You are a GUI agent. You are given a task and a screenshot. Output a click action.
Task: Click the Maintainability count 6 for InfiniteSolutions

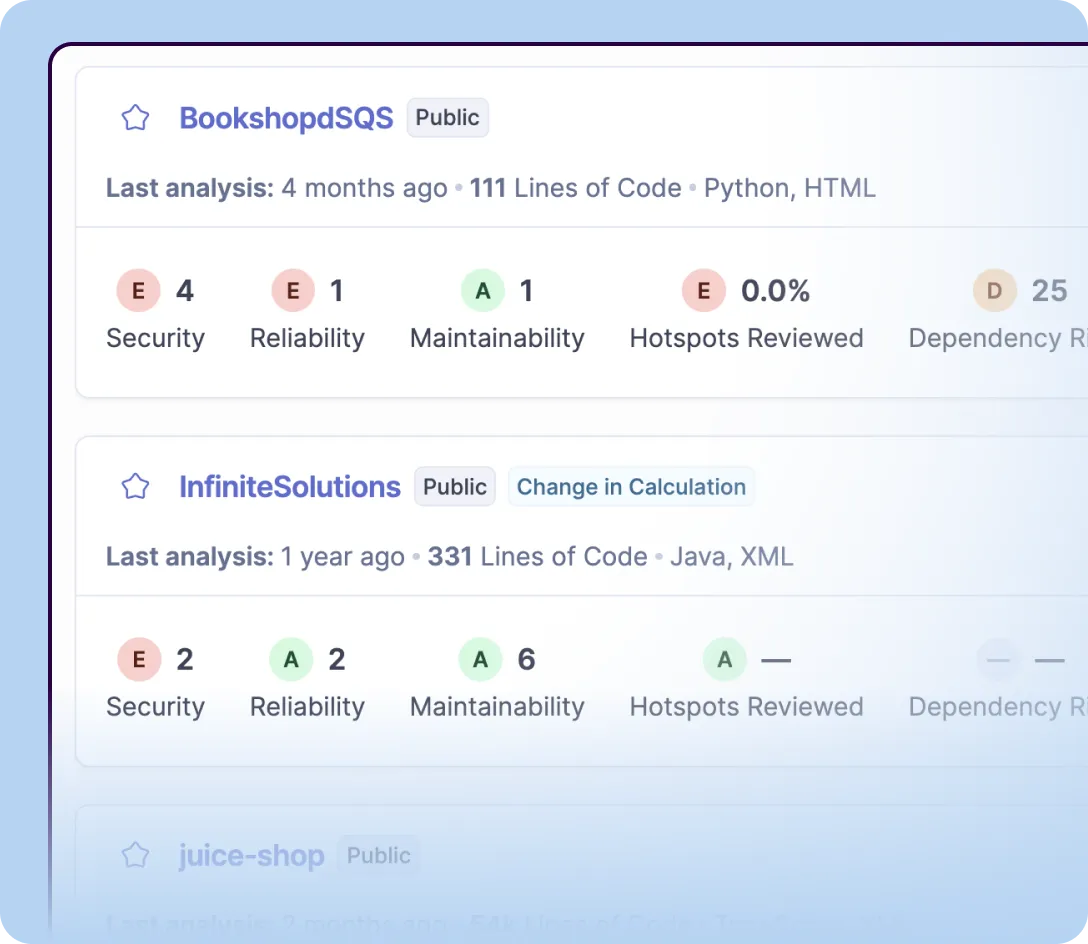coord(526,660)
